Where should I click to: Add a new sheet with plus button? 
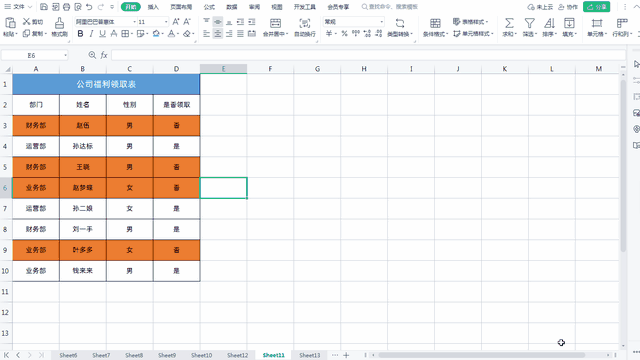point(346,355)
